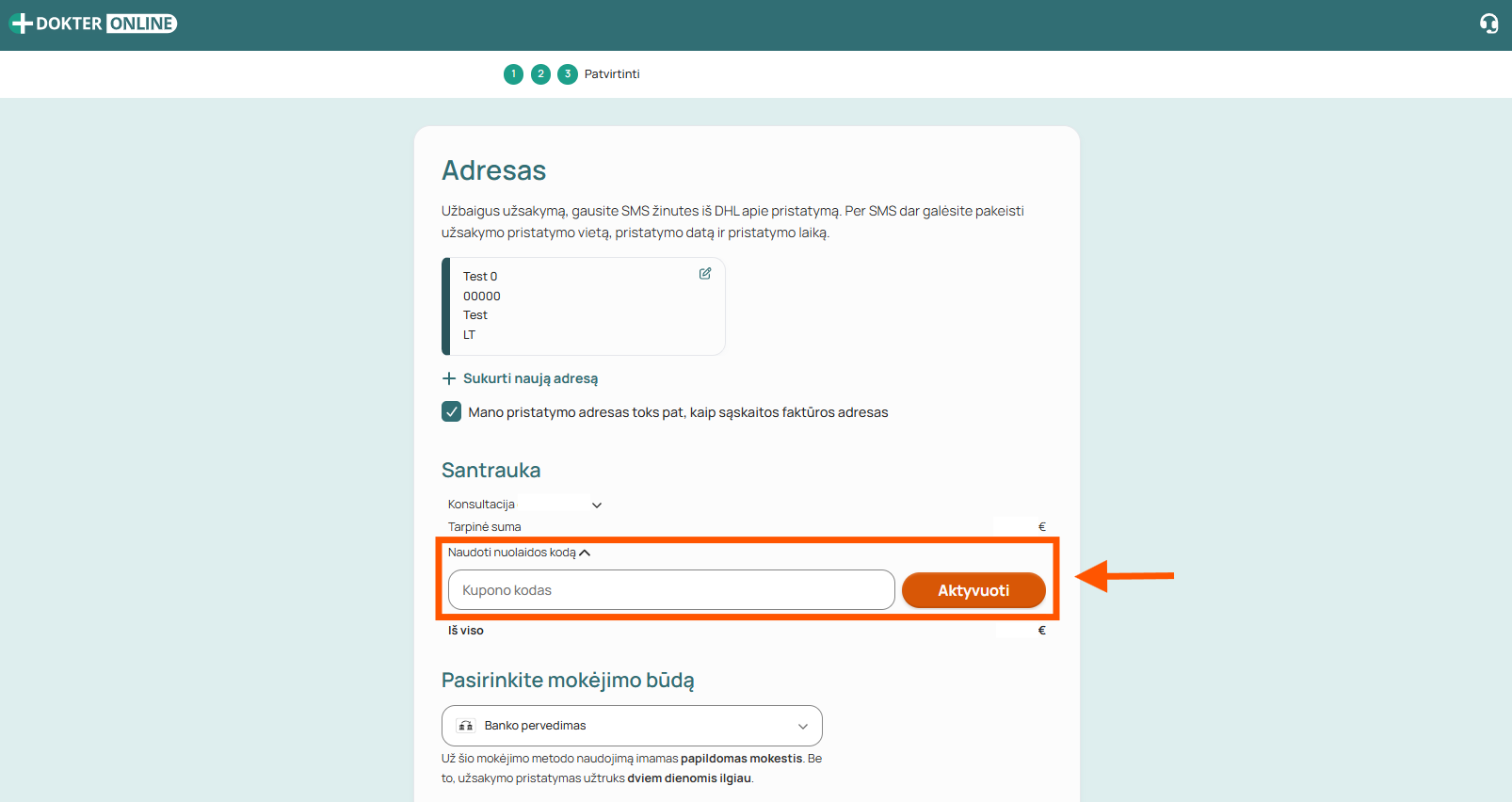The width and height of the screenshot is (1512, 802).
Task: Click the Dokter Online logo
Action: [93, 24]
